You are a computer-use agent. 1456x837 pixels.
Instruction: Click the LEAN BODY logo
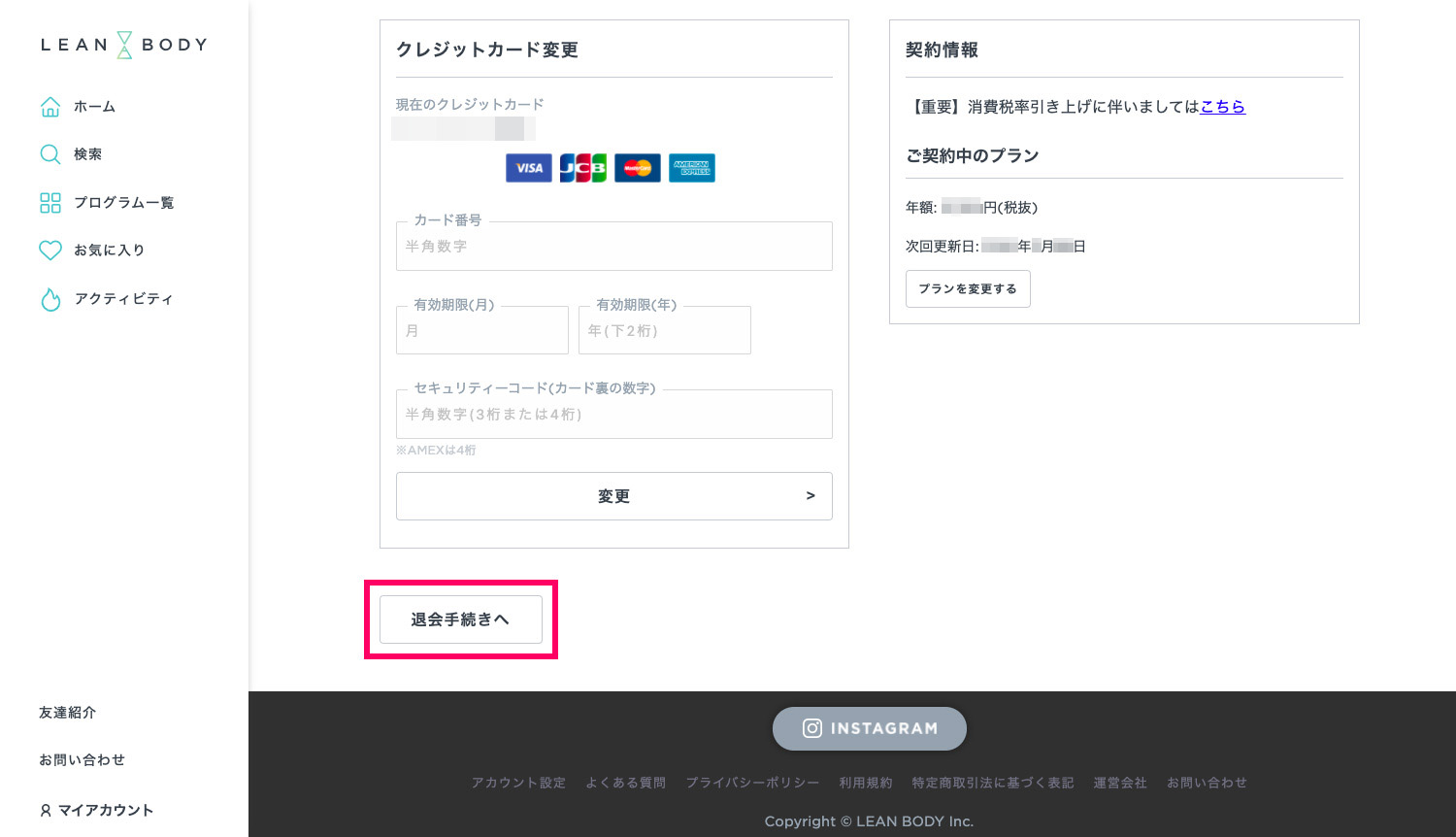point(124,45)
